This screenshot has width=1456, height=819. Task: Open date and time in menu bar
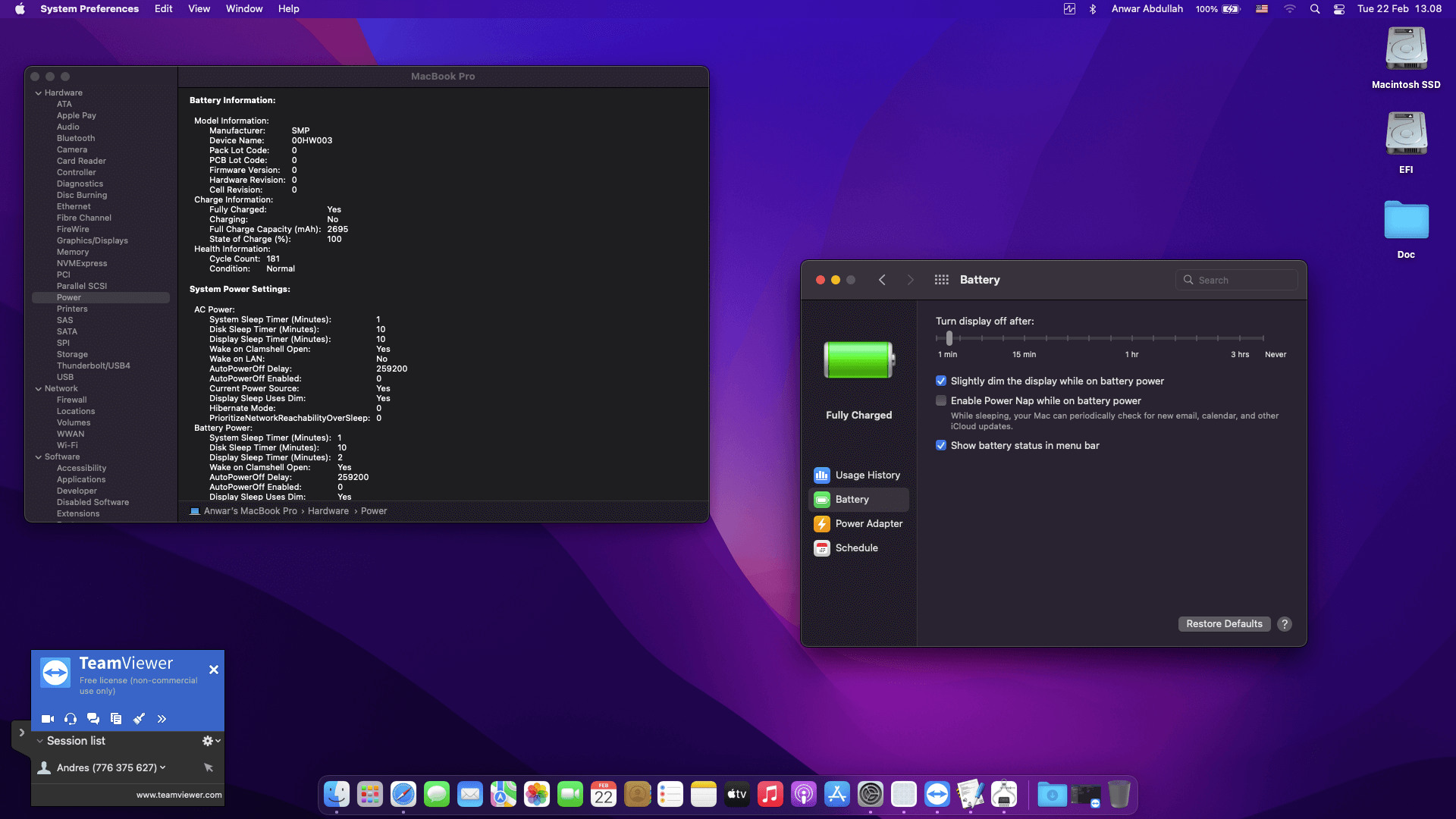point(1399,9)
